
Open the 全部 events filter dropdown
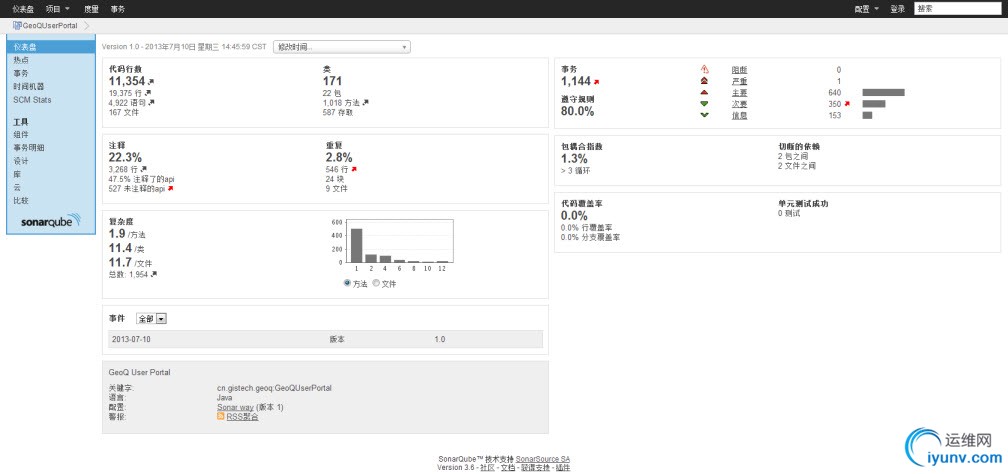152,319
